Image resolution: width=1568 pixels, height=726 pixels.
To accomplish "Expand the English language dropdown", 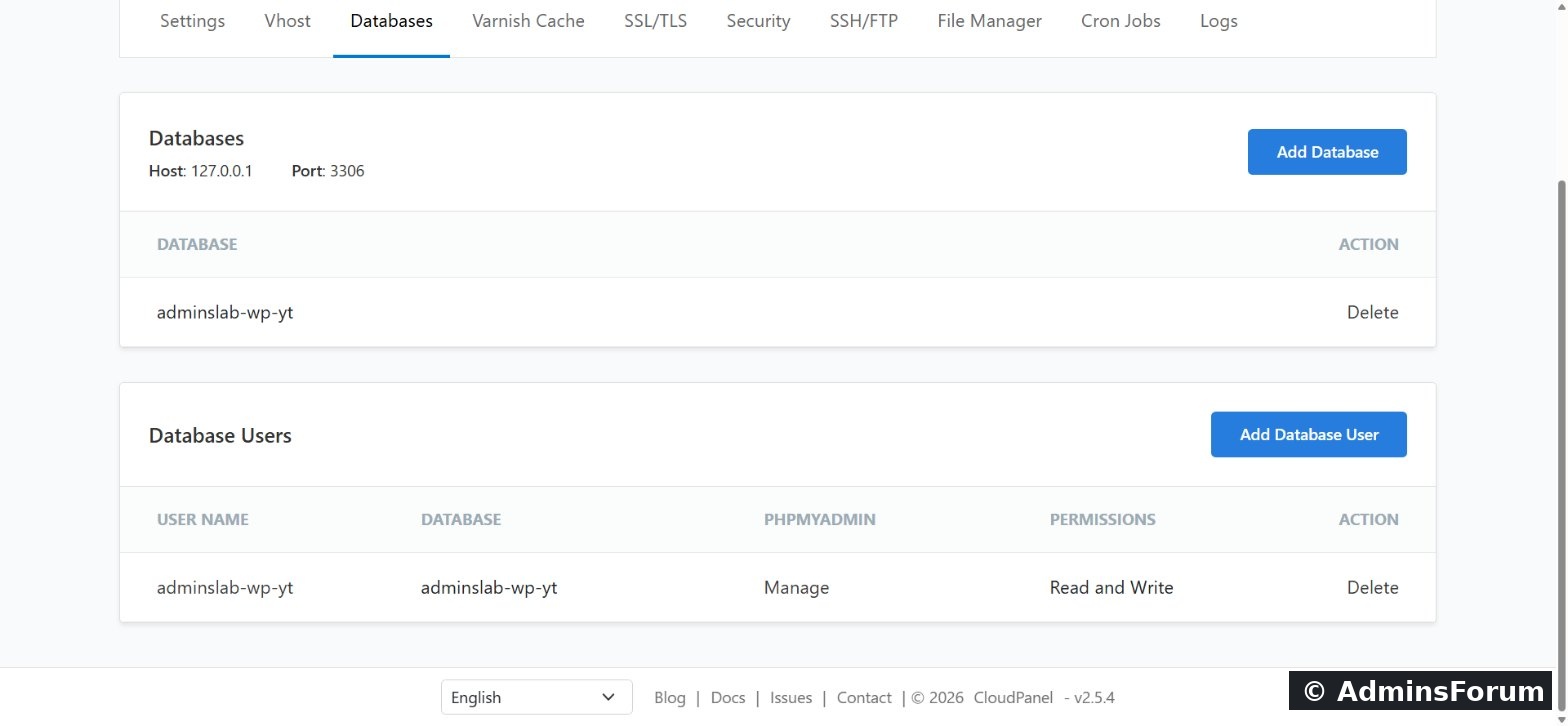I will click(x=536, y=697).
